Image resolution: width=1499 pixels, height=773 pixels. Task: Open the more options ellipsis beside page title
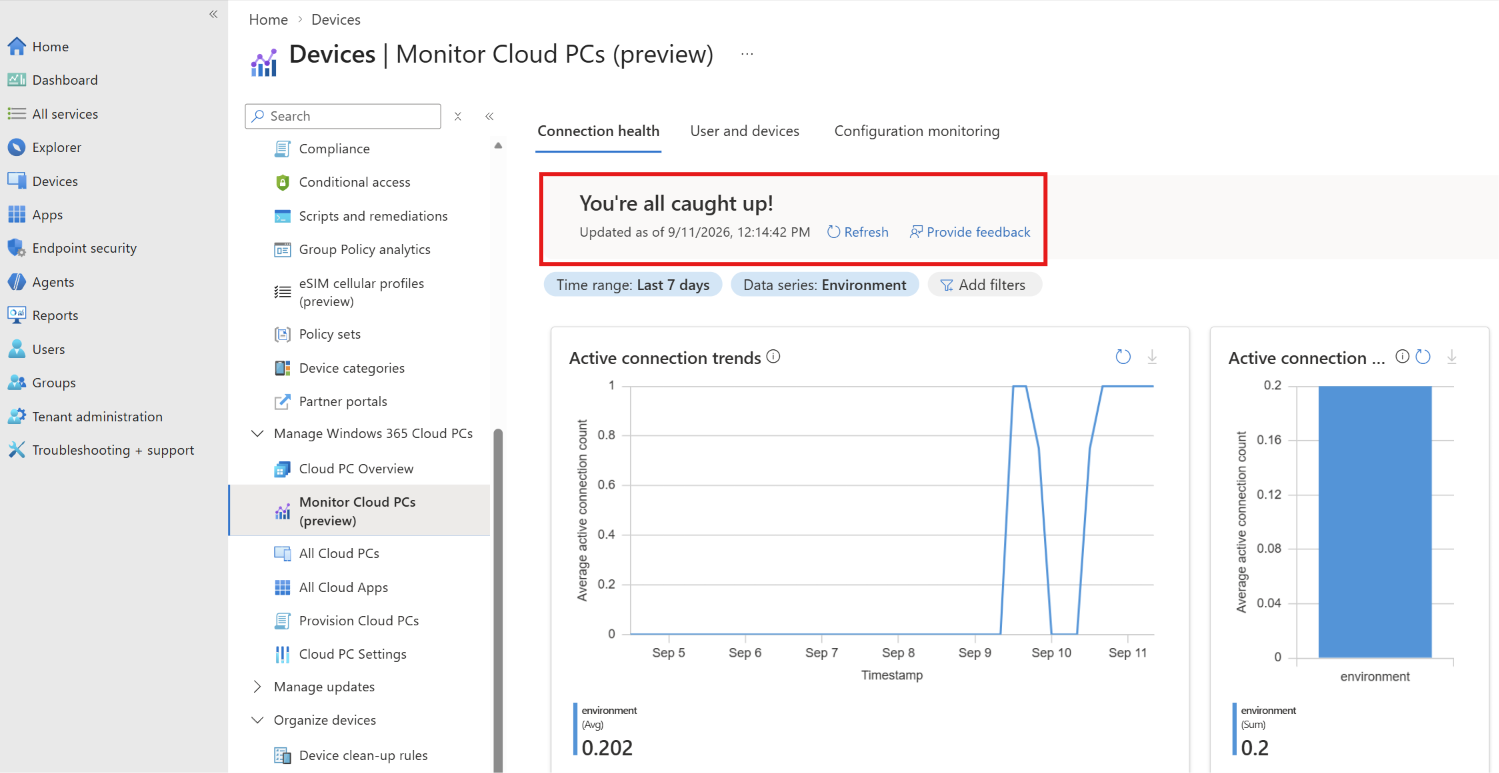747,54
